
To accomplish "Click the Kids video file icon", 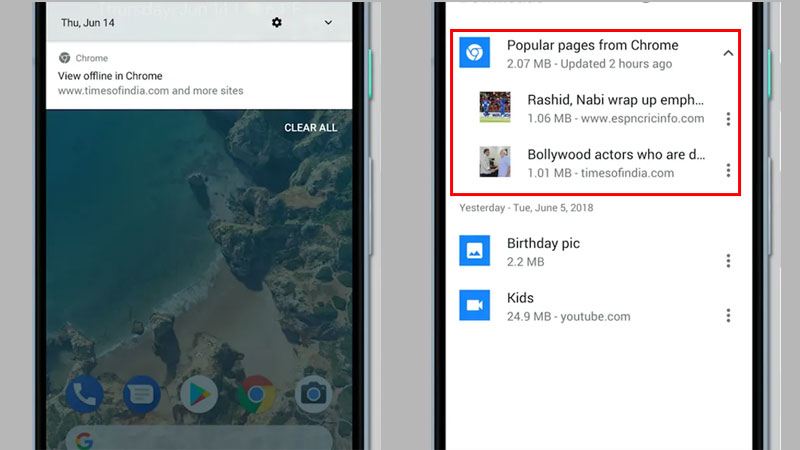I will point(474,306).
